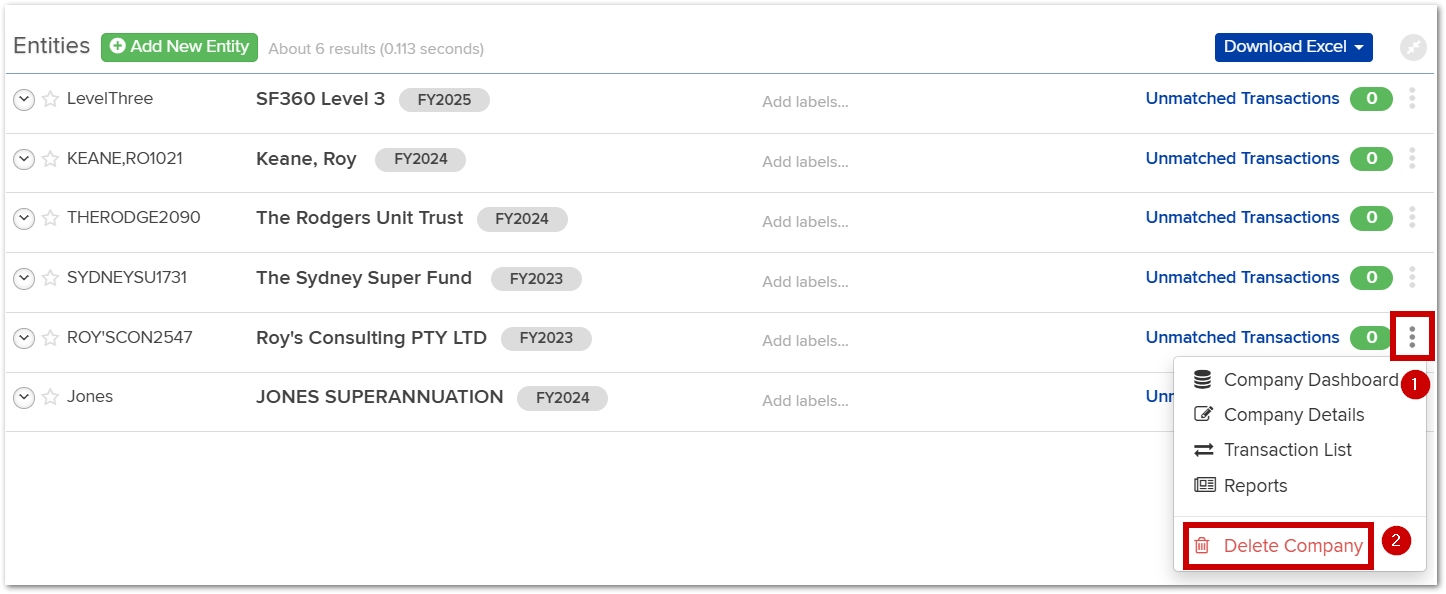
Task: Toggle favorite star for KEANE,RO1021
Action: coord(50,159)
